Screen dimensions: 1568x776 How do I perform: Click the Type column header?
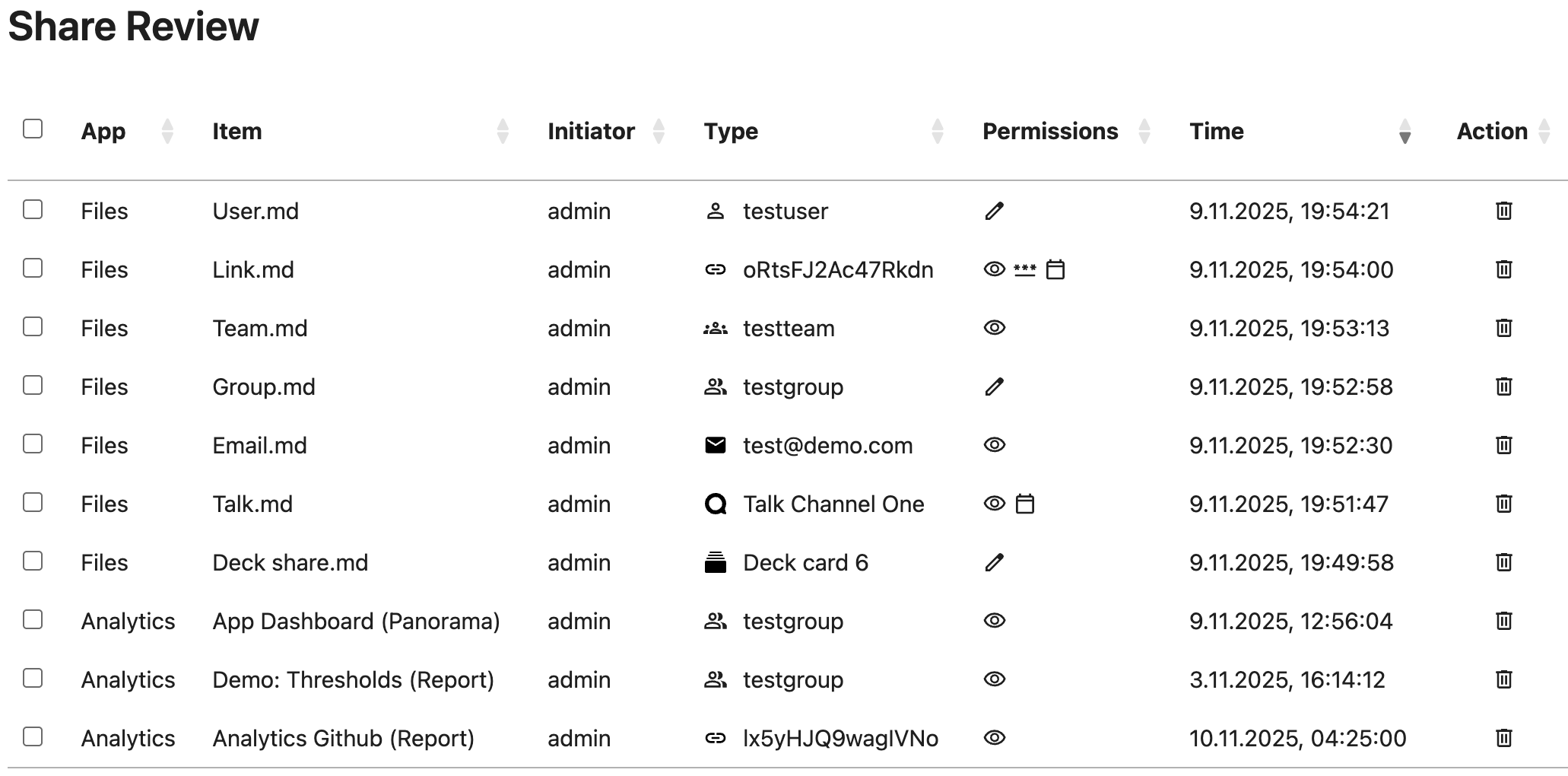tap(731, 131)
